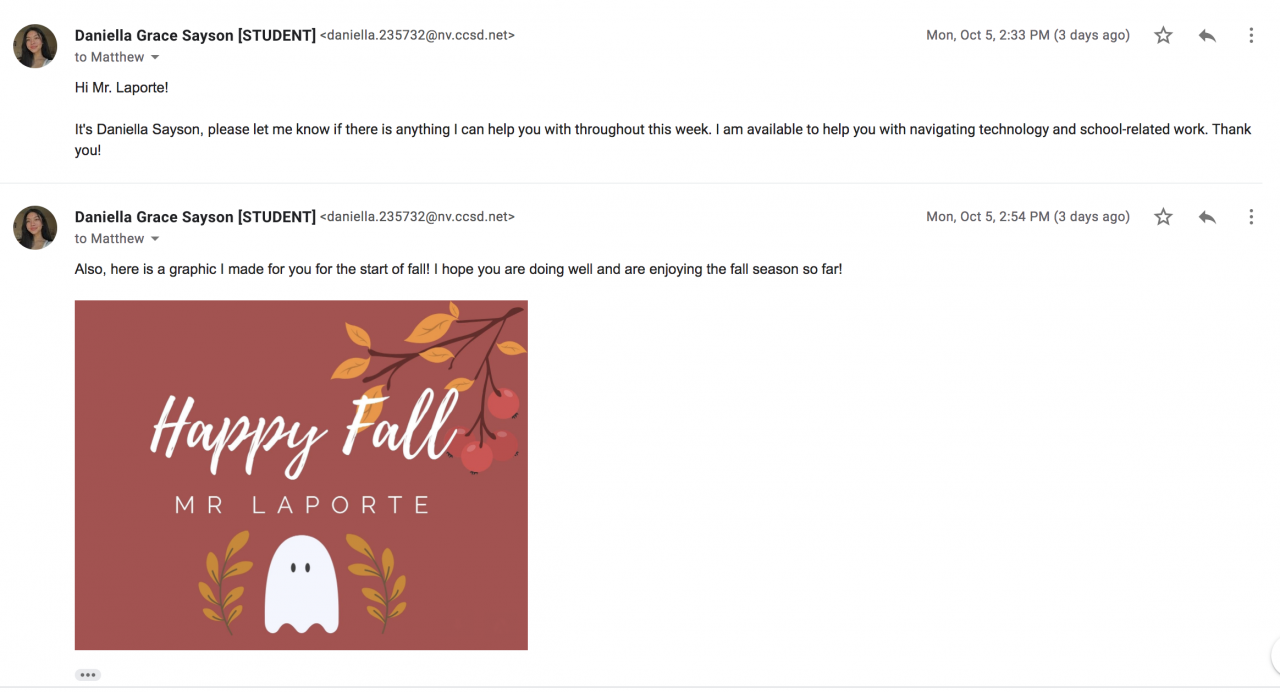The image size is (1280, 692).
Task: Click Daniella's avatar on the second message
Action: [x=35, y=227]
